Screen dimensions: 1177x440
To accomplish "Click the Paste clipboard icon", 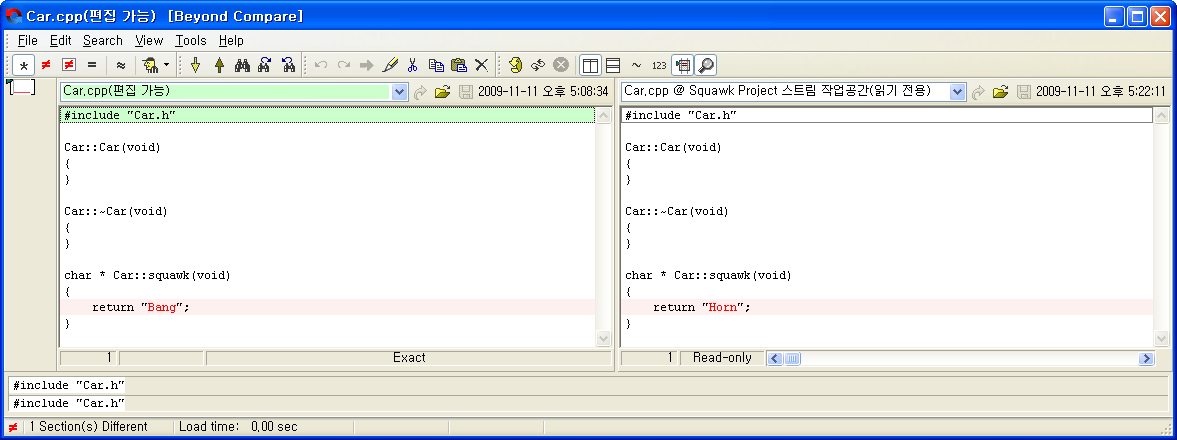I will [x=459, y=65].
